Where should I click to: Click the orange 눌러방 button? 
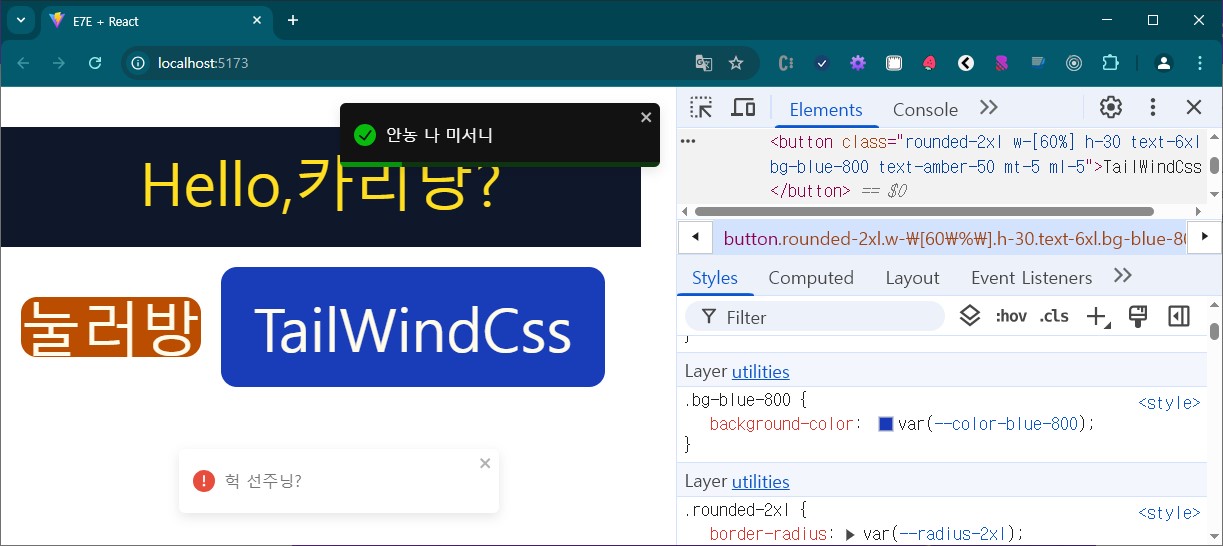111,327
